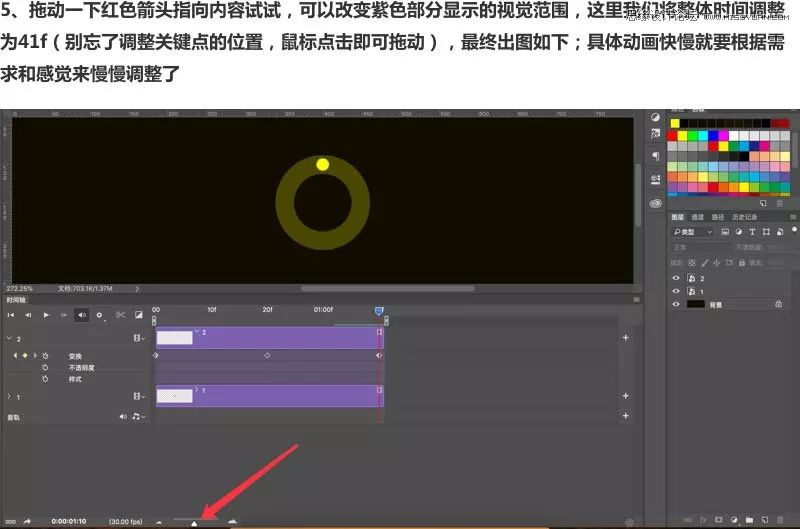Expand track 1 in the timeline
The width and height of the screenshot is (800, 529).
click(x=9, y=396)
